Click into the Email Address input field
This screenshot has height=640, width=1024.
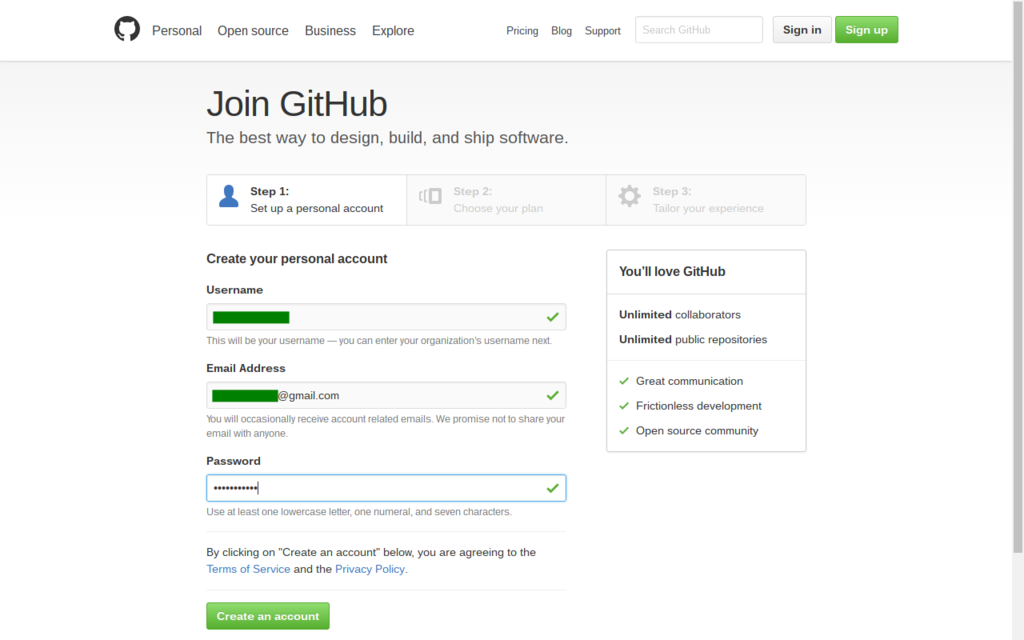pyautogui.click(x=386, y=395)
